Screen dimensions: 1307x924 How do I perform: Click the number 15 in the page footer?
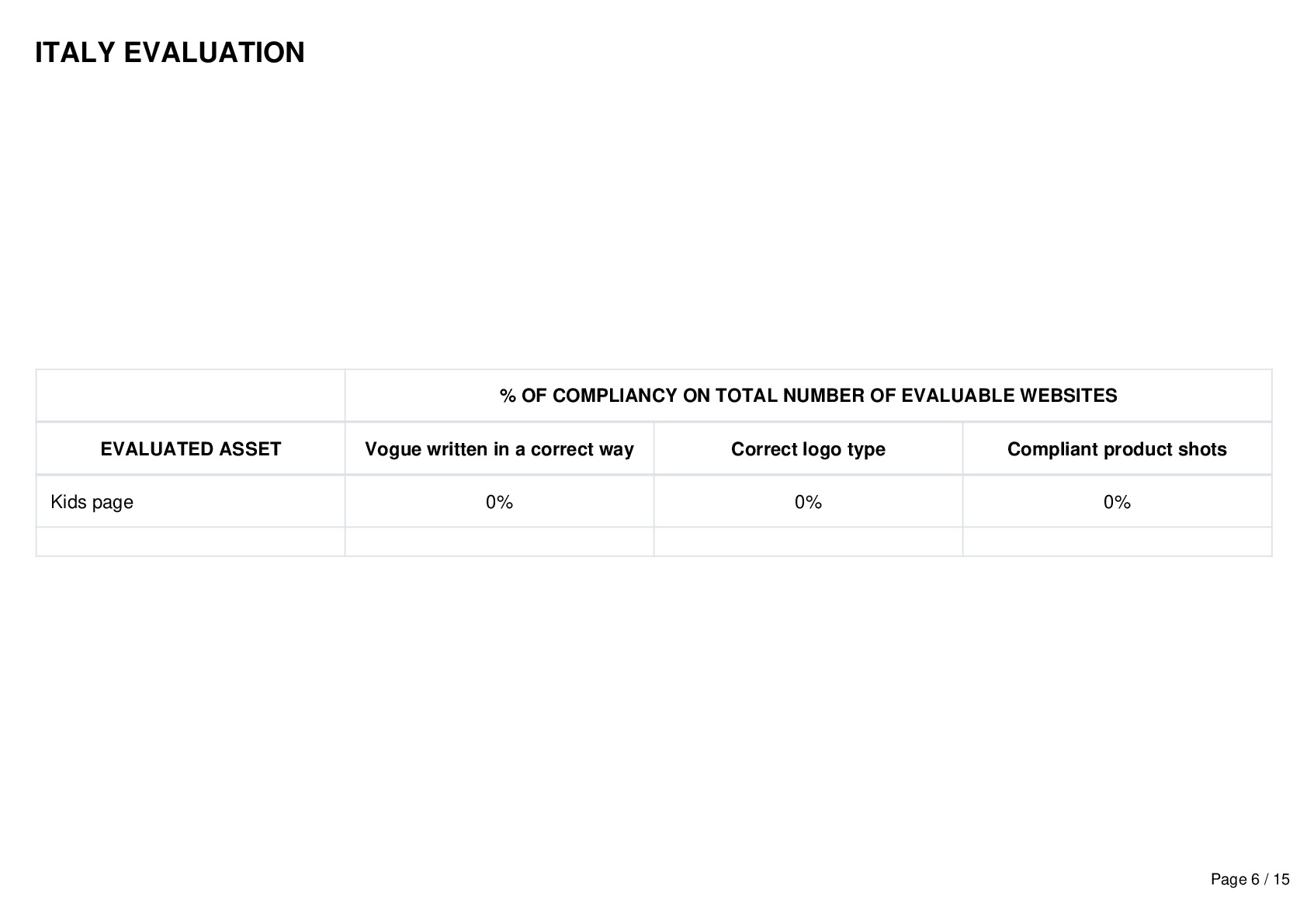[1281, 879]
